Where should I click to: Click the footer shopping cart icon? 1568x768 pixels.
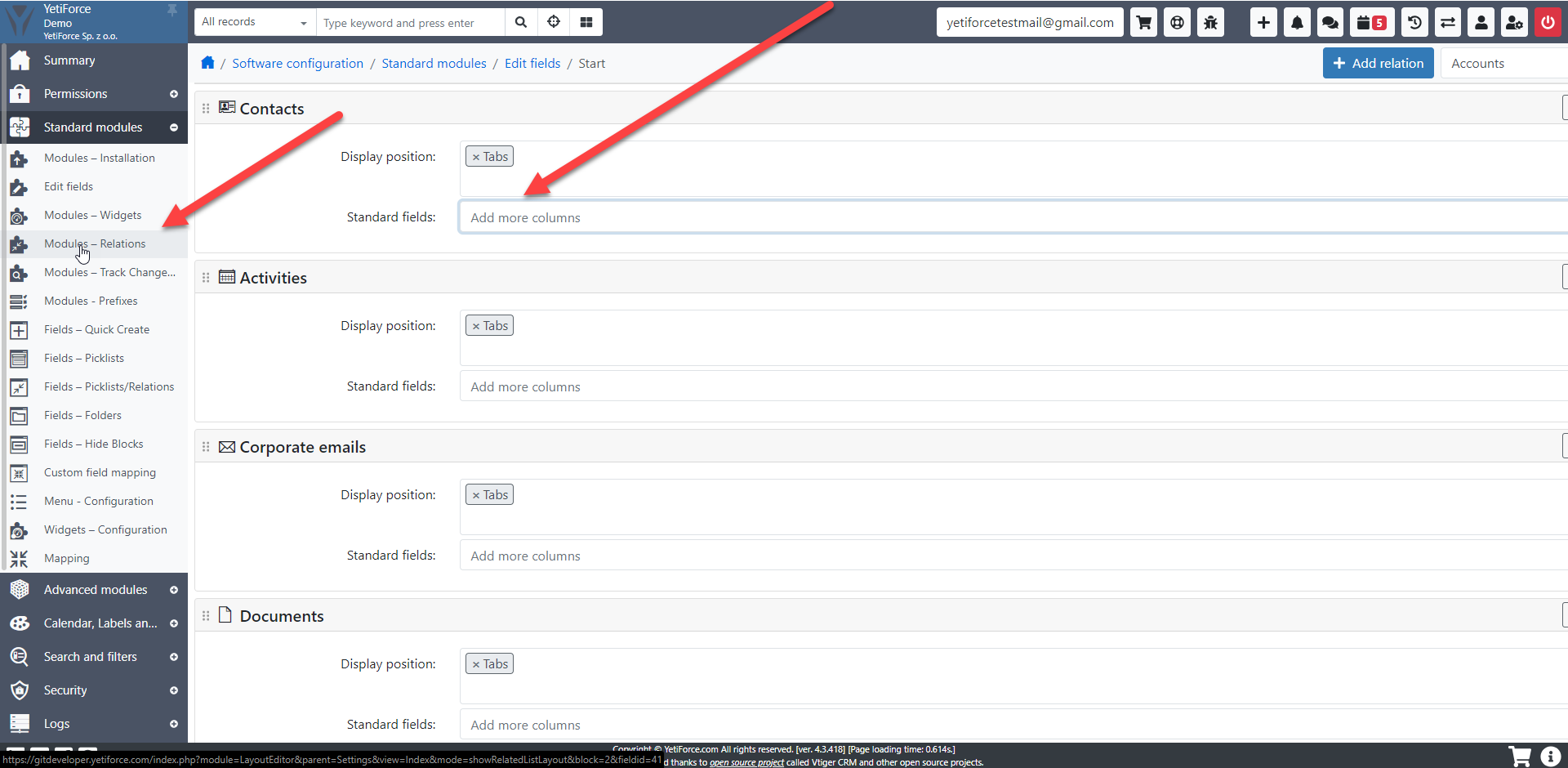pos(1520,757)
